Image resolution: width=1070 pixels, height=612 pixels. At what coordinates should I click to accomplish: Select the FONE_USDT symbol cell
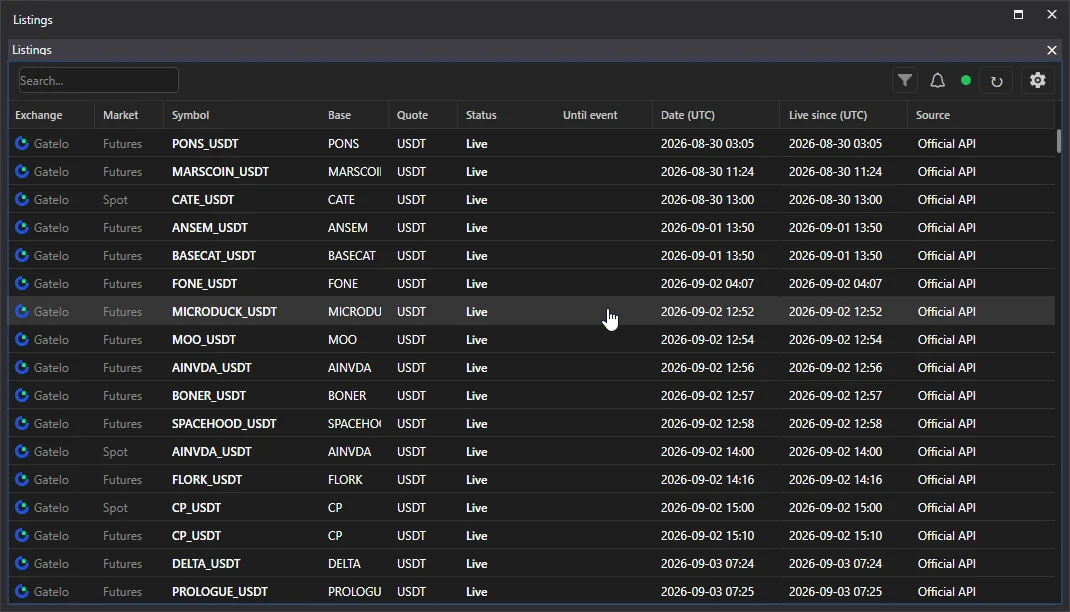(204, 283)
